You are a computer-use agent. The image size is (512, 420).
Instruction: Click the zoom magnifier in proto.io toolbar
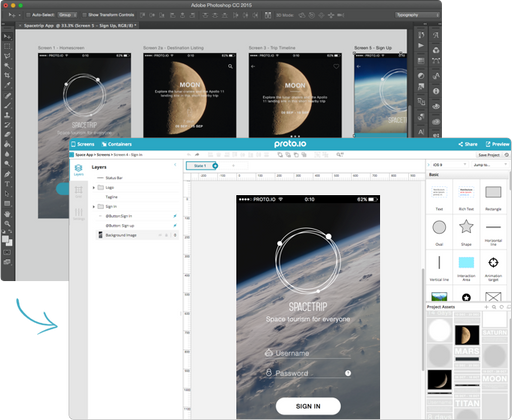coord(340,155)
